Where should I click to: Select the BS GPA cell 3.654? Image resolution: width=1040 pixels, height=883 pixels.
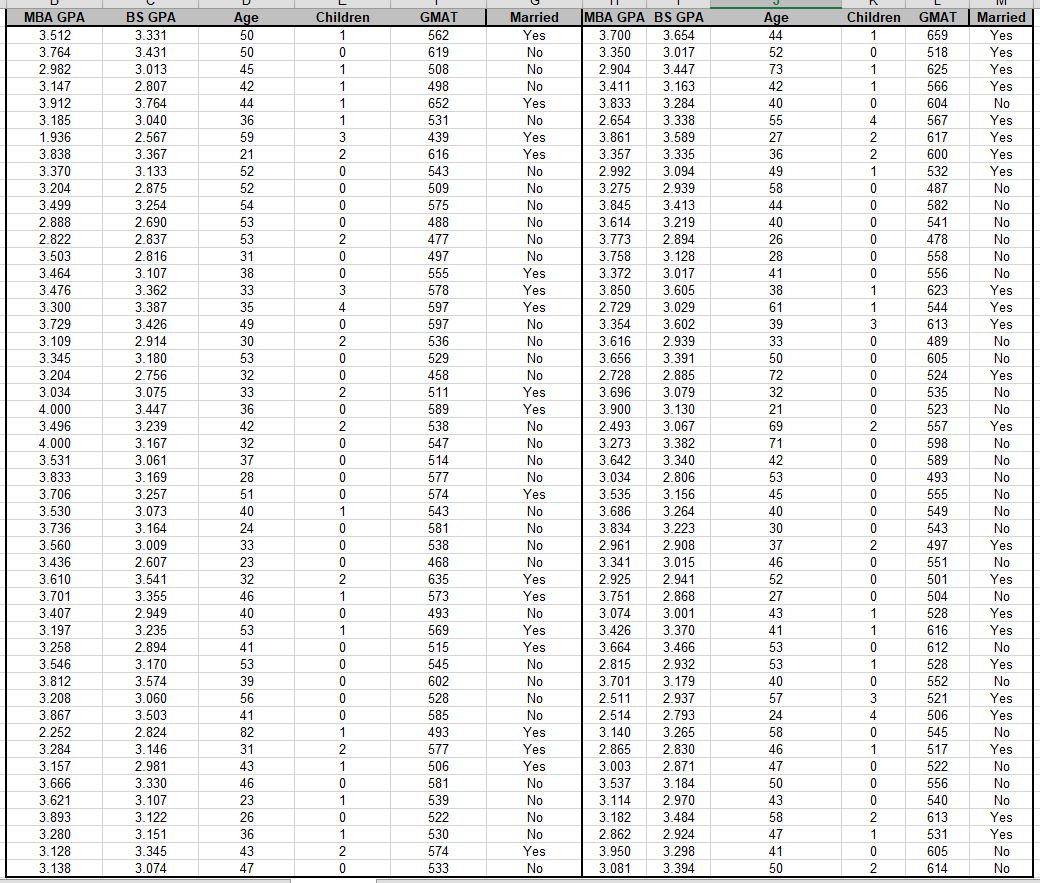(x=679, y=35)
